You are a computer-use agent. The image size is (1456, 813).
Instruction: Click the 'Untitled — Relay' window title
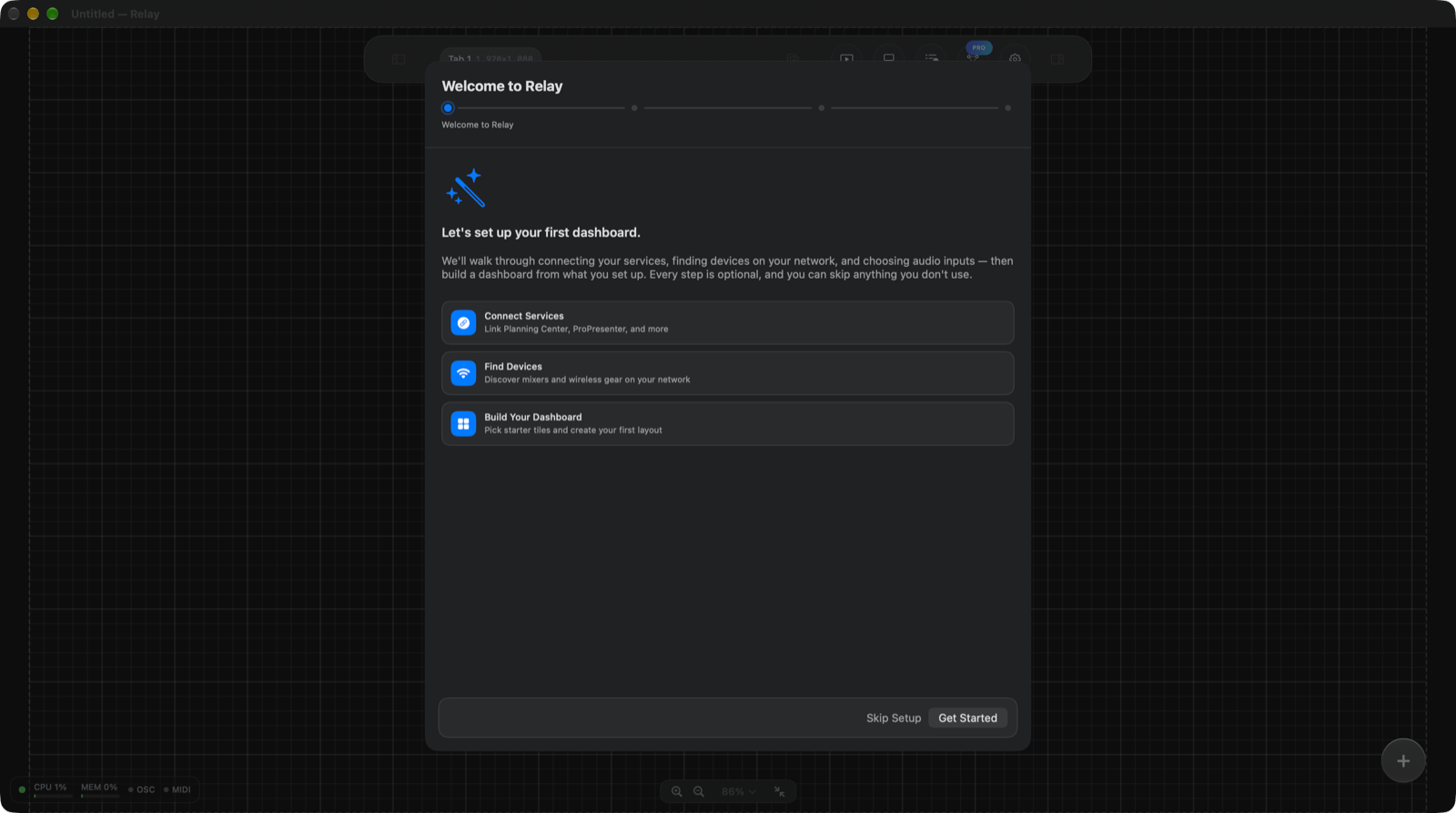click(115, 14)
